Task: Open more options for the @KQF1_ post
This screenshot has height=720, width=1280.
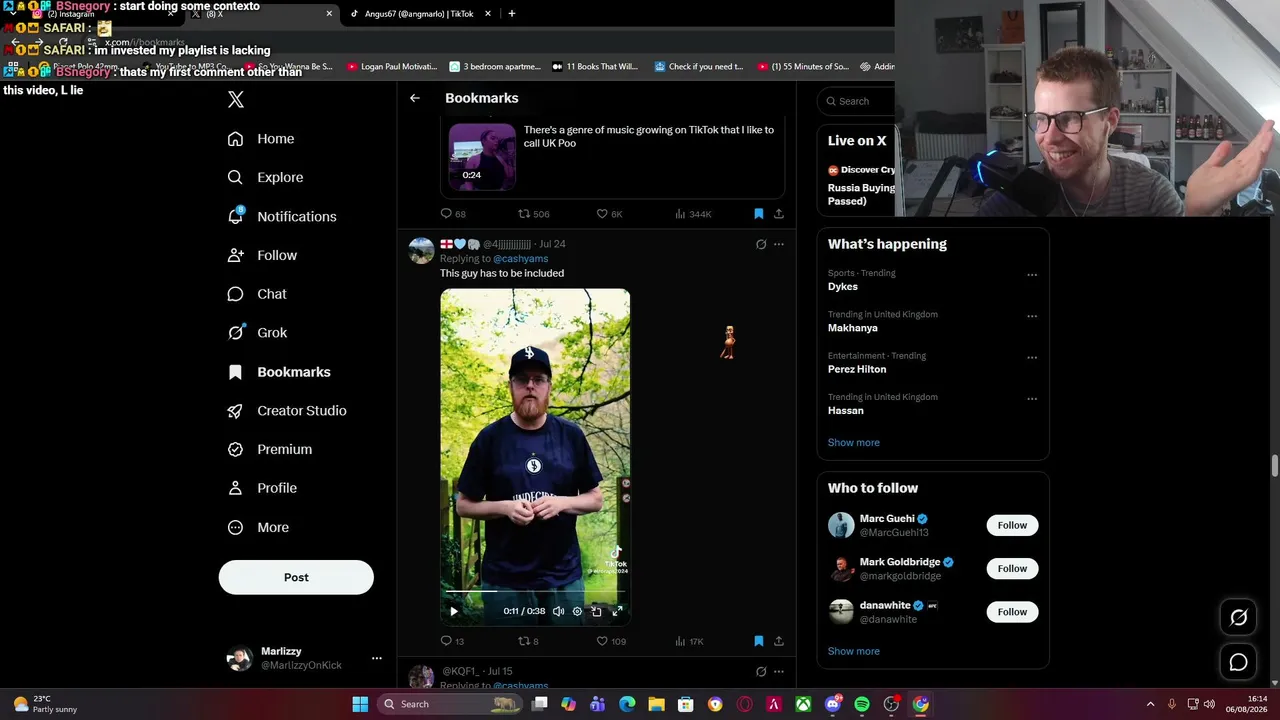Action: point(779,671)
